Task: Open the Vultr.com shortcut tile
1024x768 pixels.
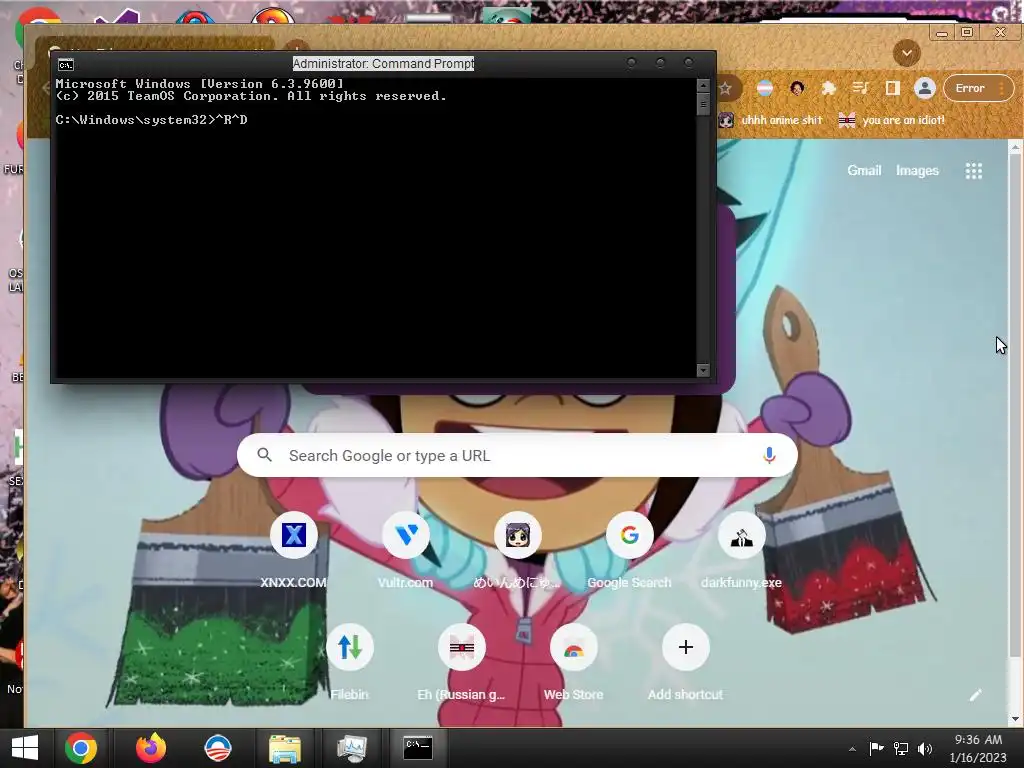Action: point(406,536)
